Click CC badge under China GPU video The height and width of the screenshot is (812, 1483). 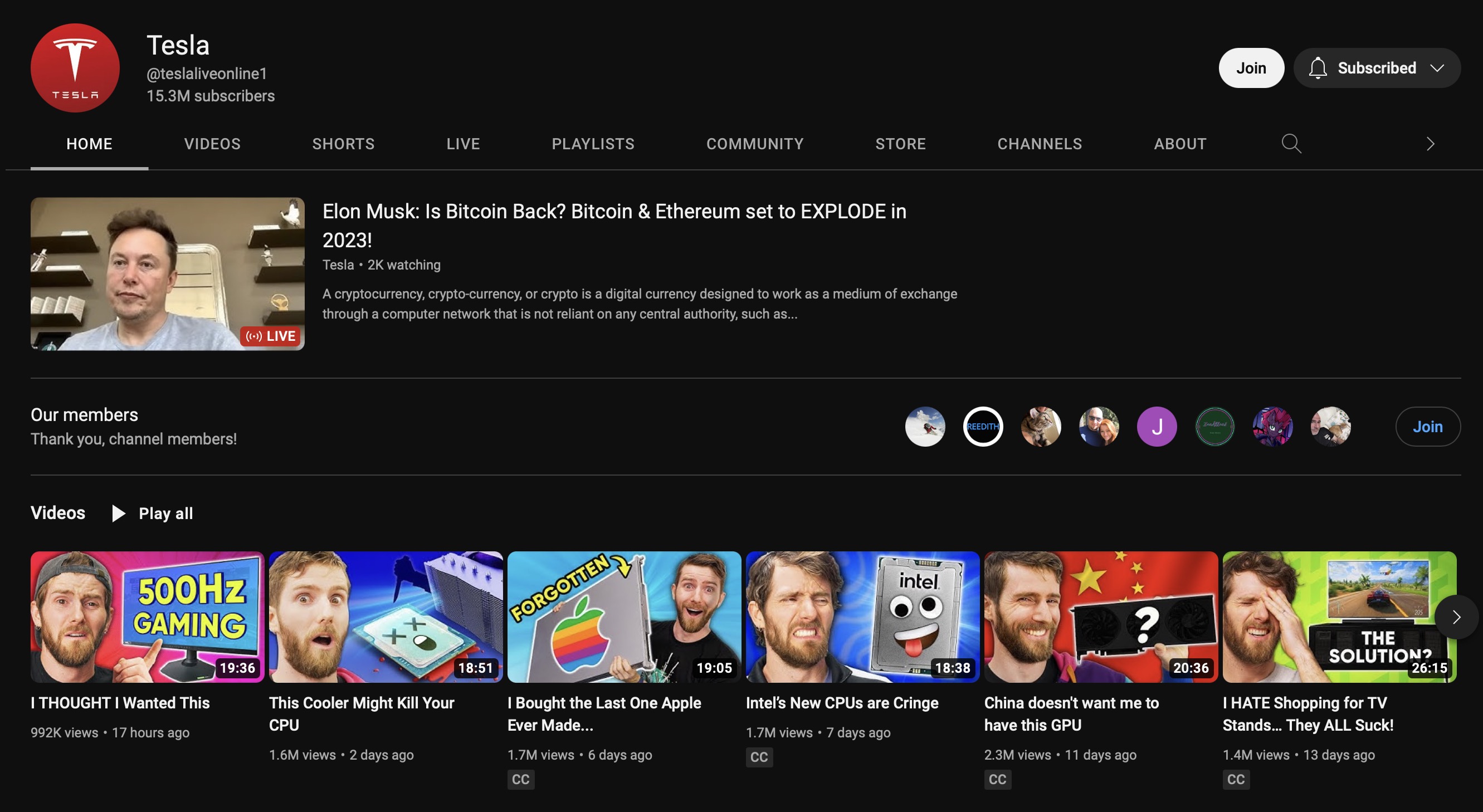[997, 779]
